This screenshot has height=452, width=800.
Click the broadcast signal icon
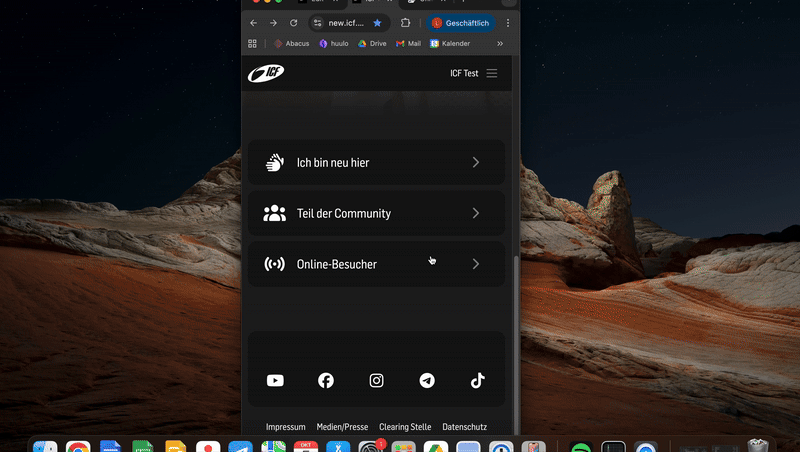[274, 264]
